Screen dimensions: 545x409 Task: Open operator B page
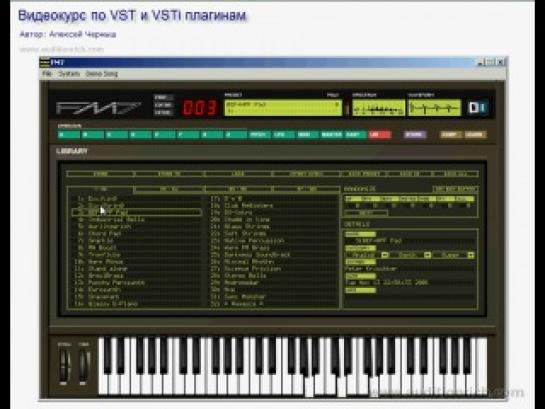[92, 135]
